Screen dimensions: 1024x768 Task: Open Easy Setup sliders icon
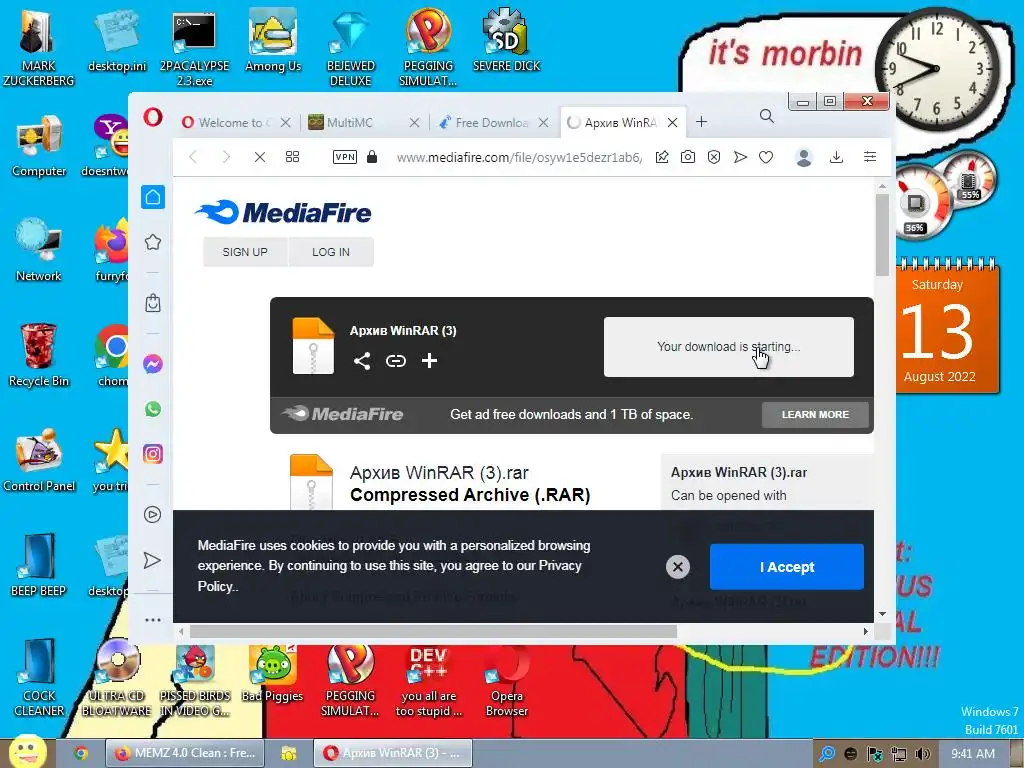(870, 157)
